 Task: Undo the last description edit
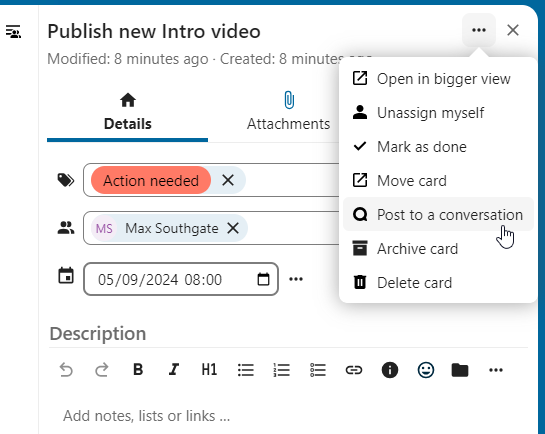point(66,370)
